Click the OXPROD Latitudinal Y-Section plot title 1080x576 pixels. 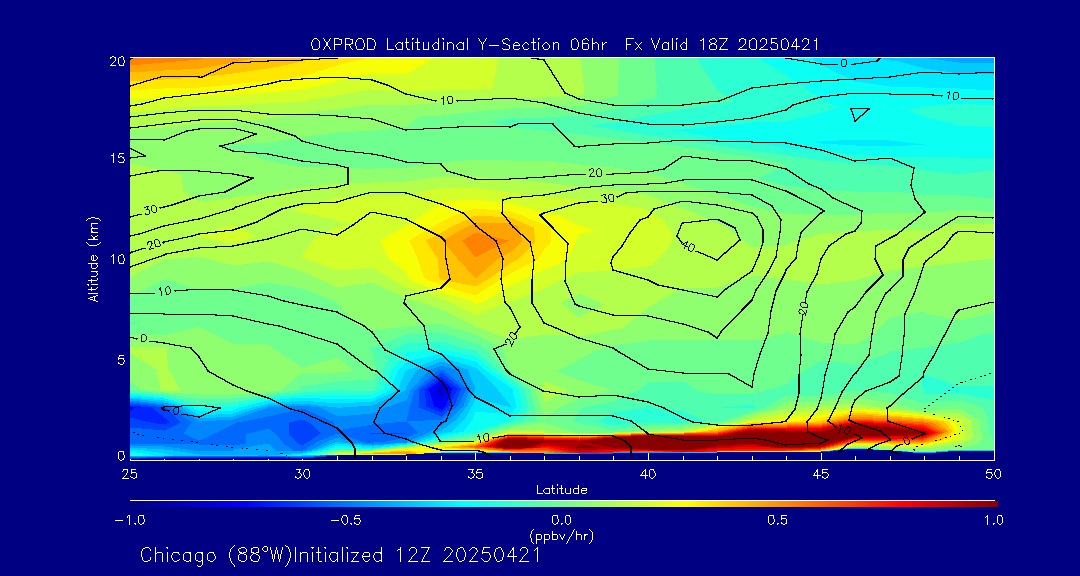[x=564, y=45]
